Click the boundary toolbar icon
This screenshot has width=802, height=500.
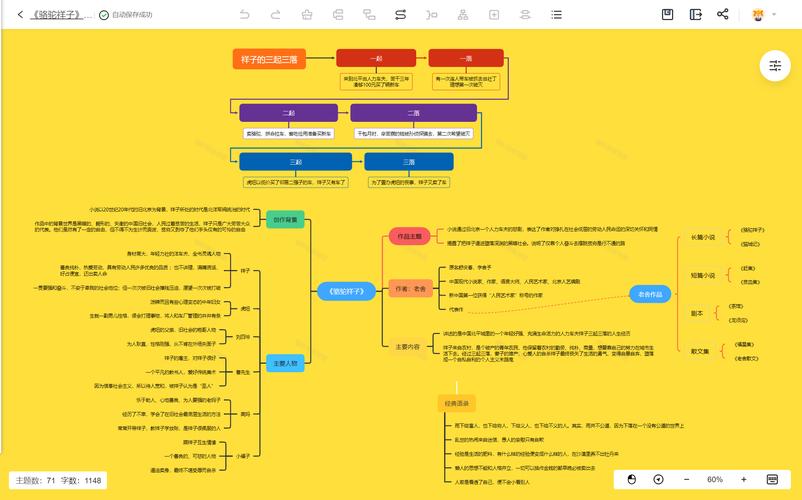(525, 15)
